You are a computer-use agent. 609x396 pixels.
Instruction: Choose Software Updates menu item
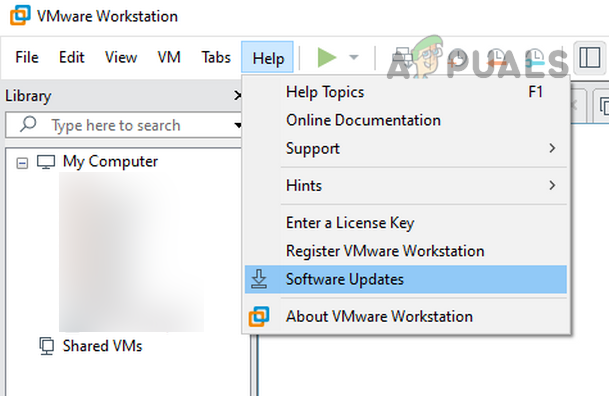pos(406,279)
